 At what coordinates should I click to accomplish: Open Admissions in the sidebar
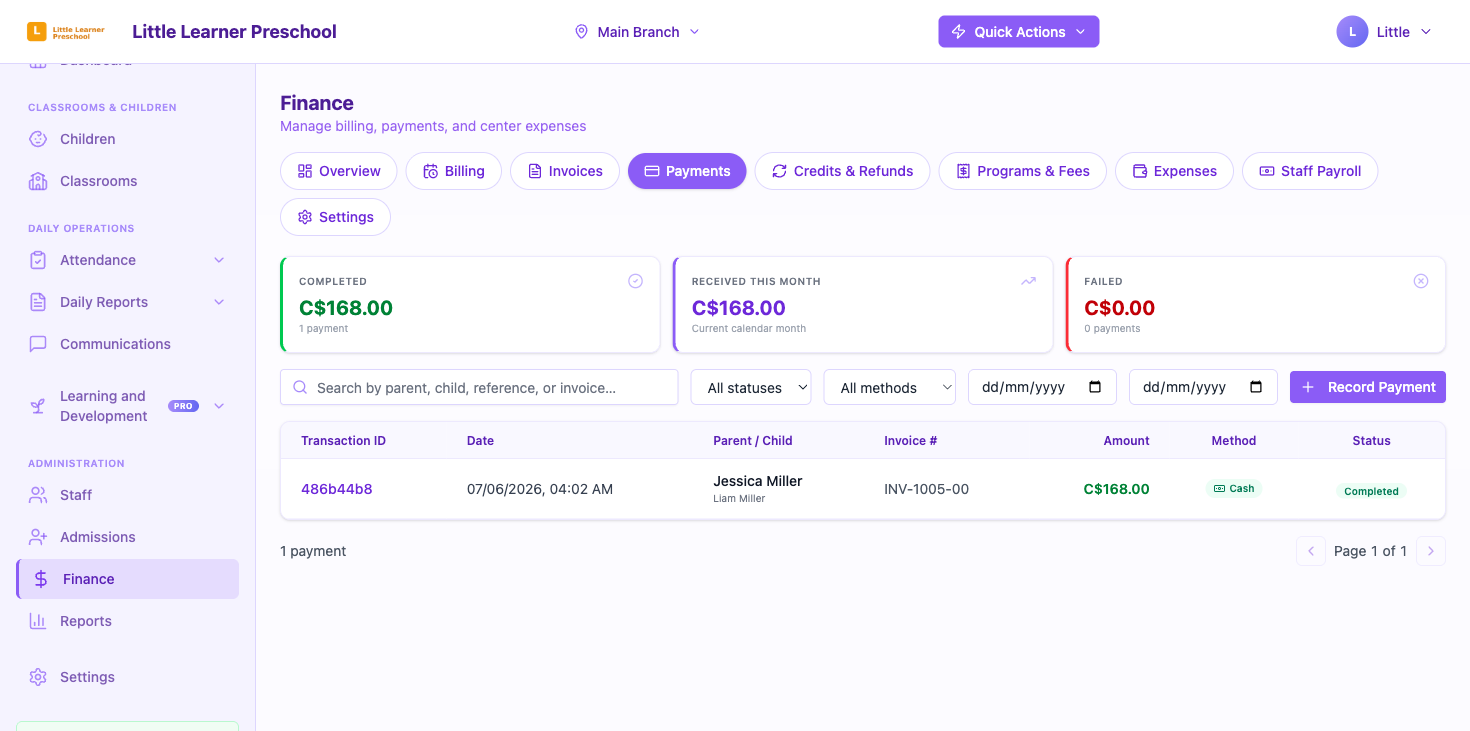[x=127, y=537]
